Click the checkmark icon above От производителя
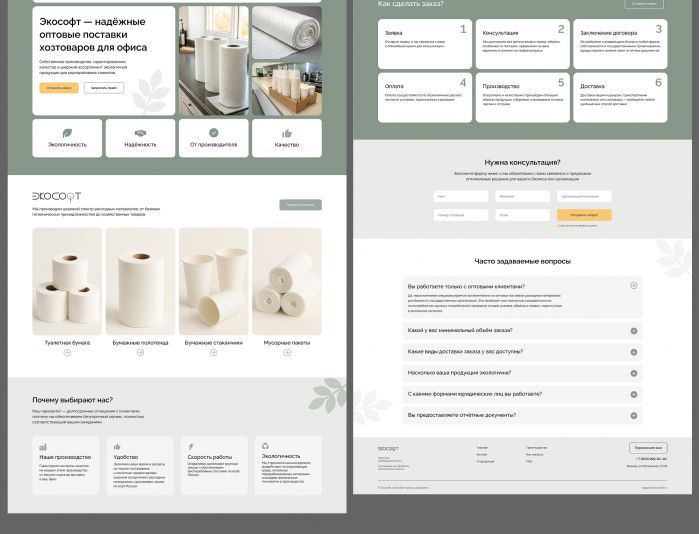The image size is (699, 534). click(x=214, y=132)
